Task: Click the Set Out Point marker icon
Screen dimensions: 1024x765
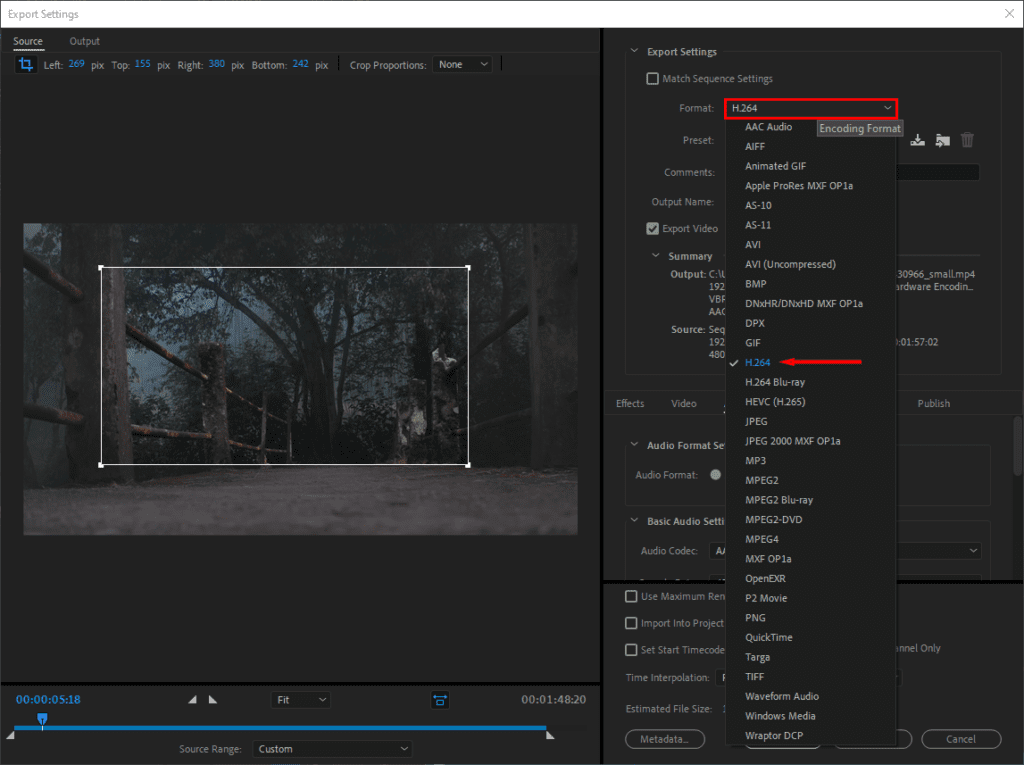Action: [x=212, y=700]
